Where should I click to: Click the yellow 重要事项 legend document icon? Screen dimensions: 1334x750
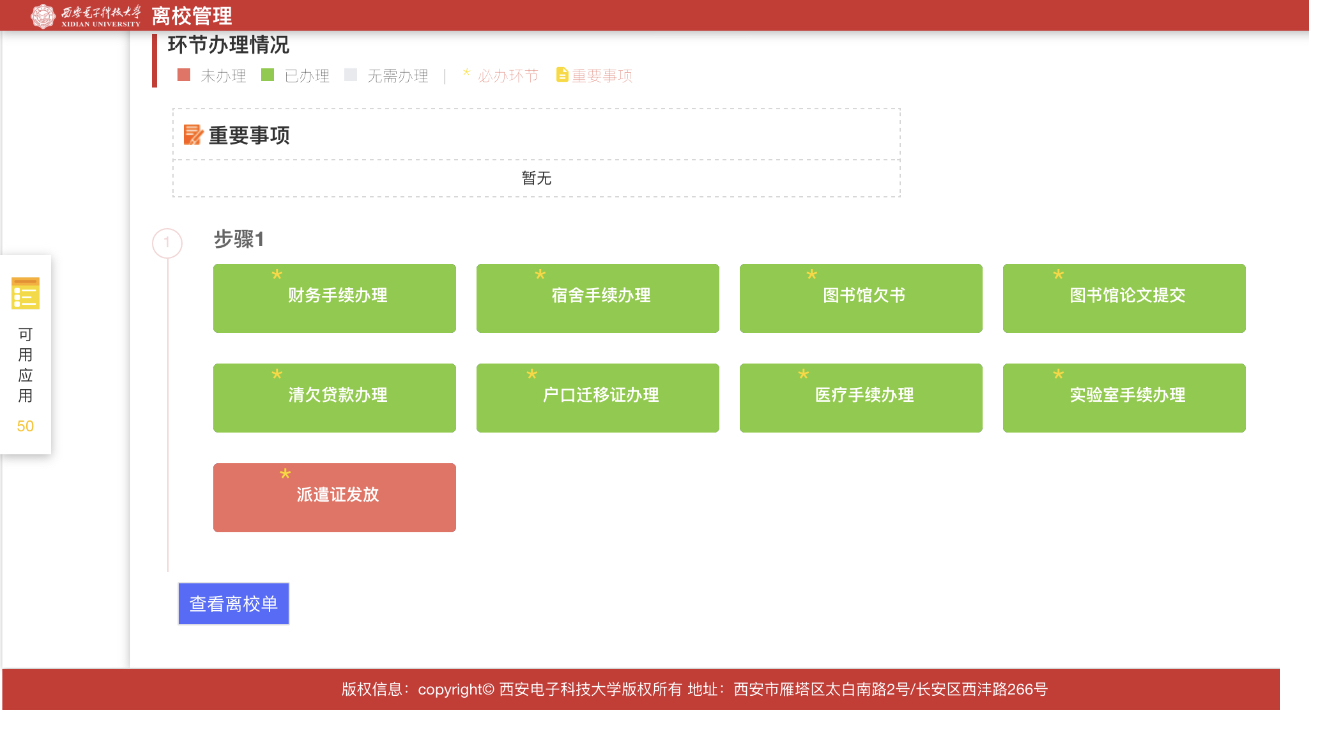pyautogui.click(x=562, y=75)
